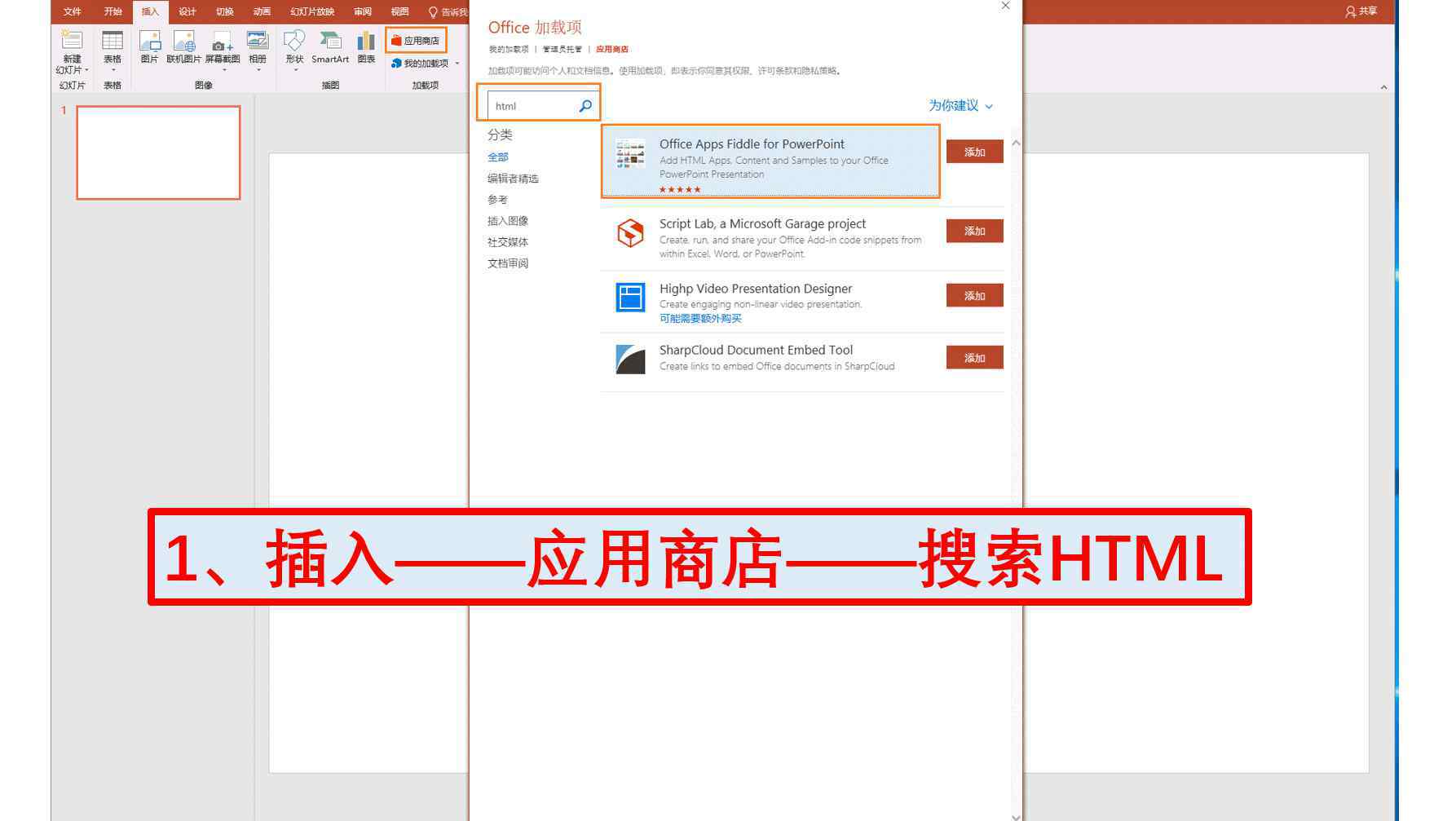Insert a table with 表格 icon
This screenshot has width=1456, height=821.
(113, 40)
